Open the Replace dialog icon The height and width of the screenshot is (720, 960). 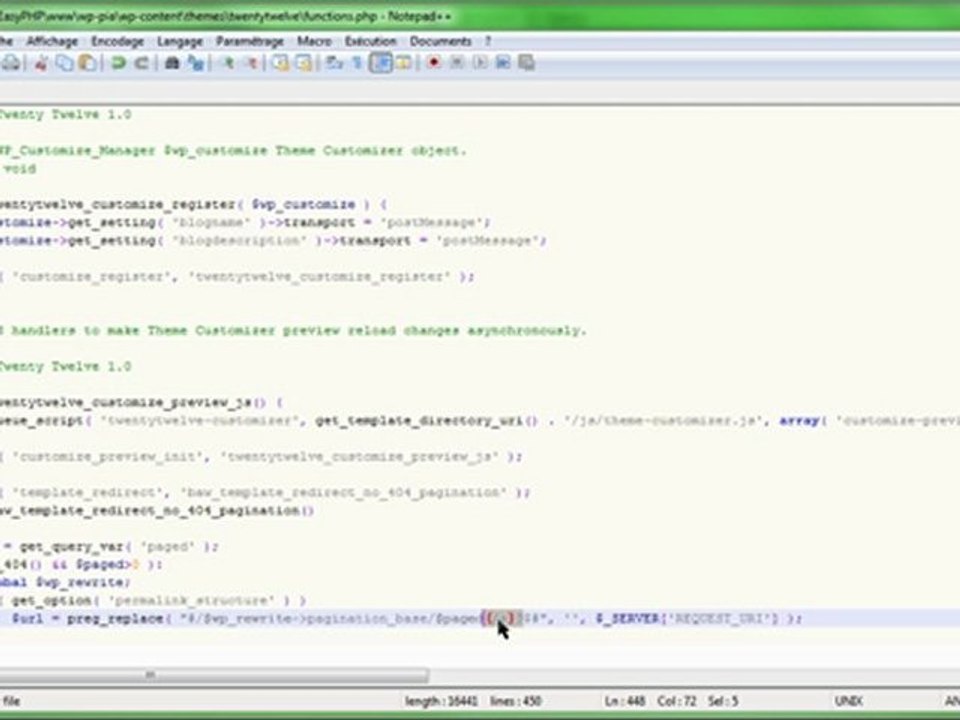[x=195, y=62]
